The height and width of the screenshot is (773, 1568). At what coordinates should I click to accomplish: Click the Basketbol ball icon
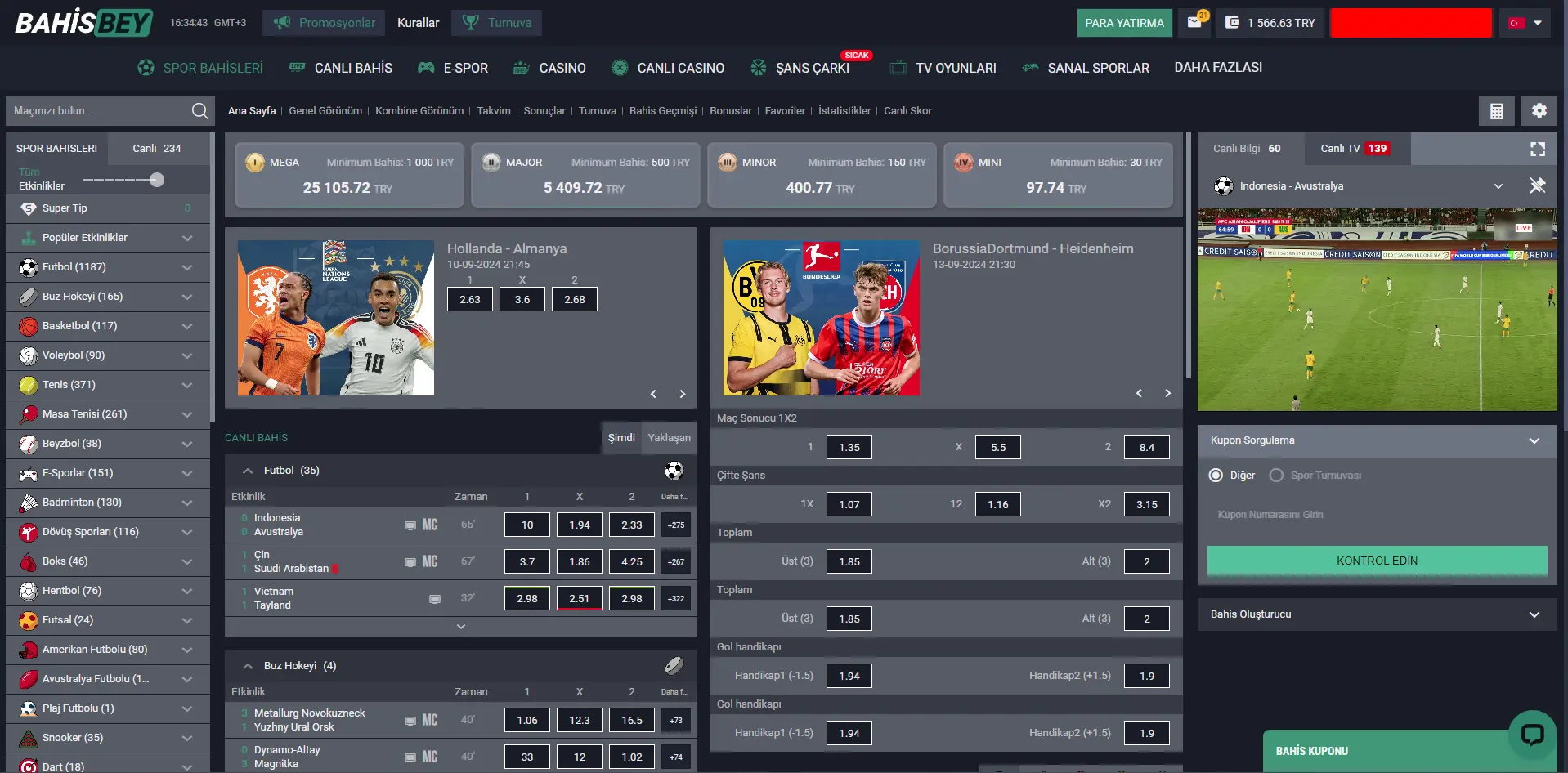pos(29,326)
